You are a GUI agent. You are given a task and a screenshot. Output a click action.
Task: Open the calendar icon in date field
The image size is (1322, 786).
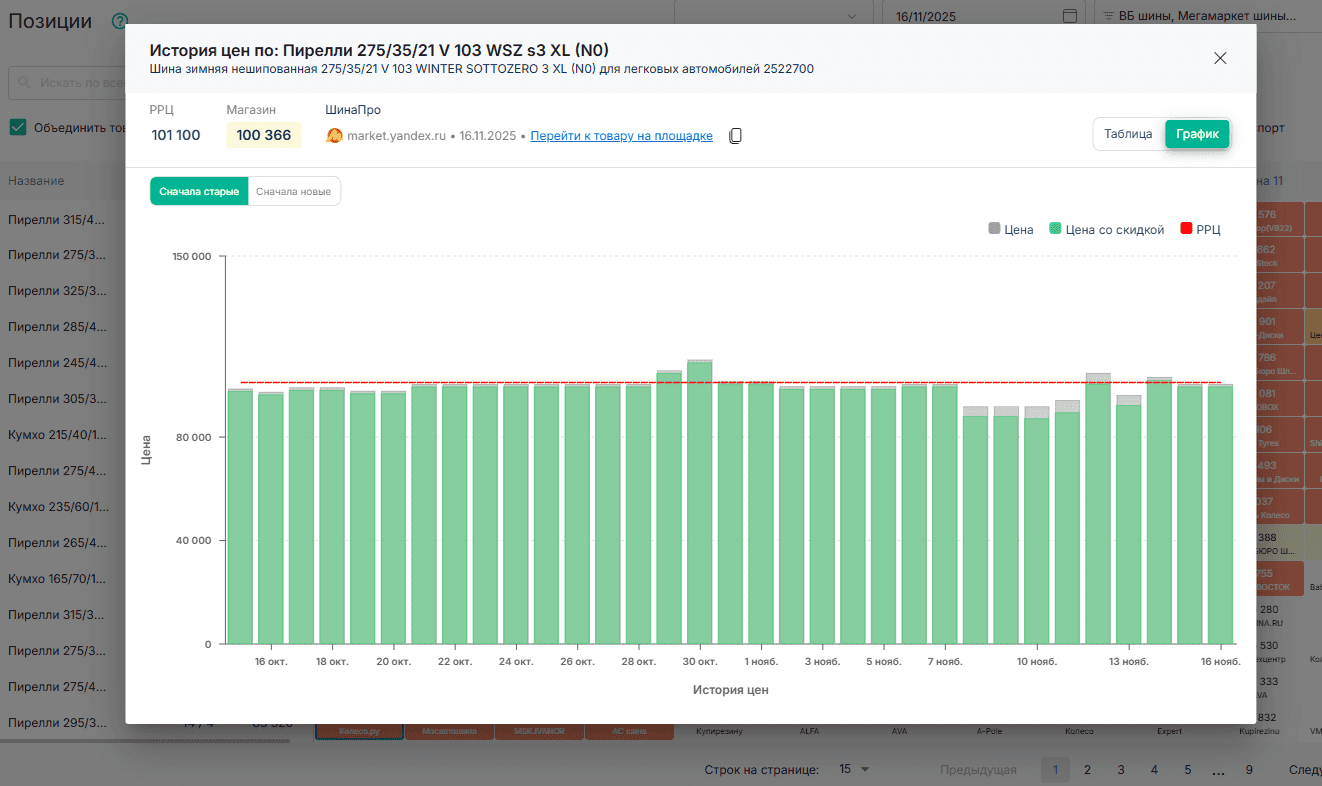click(x=1069, y=16)
